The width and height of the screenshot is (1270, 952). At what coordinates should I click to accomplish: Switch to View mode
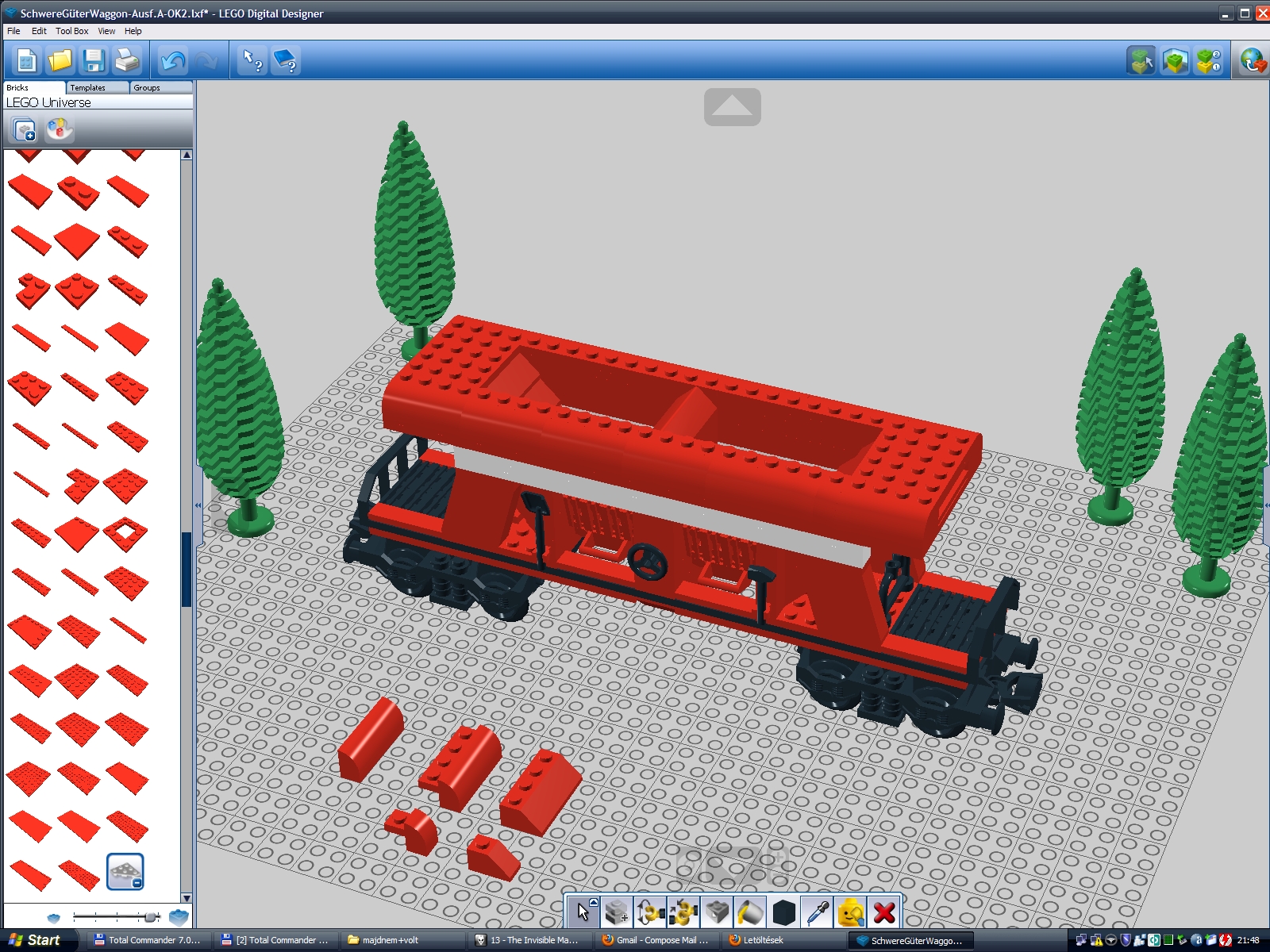coord(1175,60)
